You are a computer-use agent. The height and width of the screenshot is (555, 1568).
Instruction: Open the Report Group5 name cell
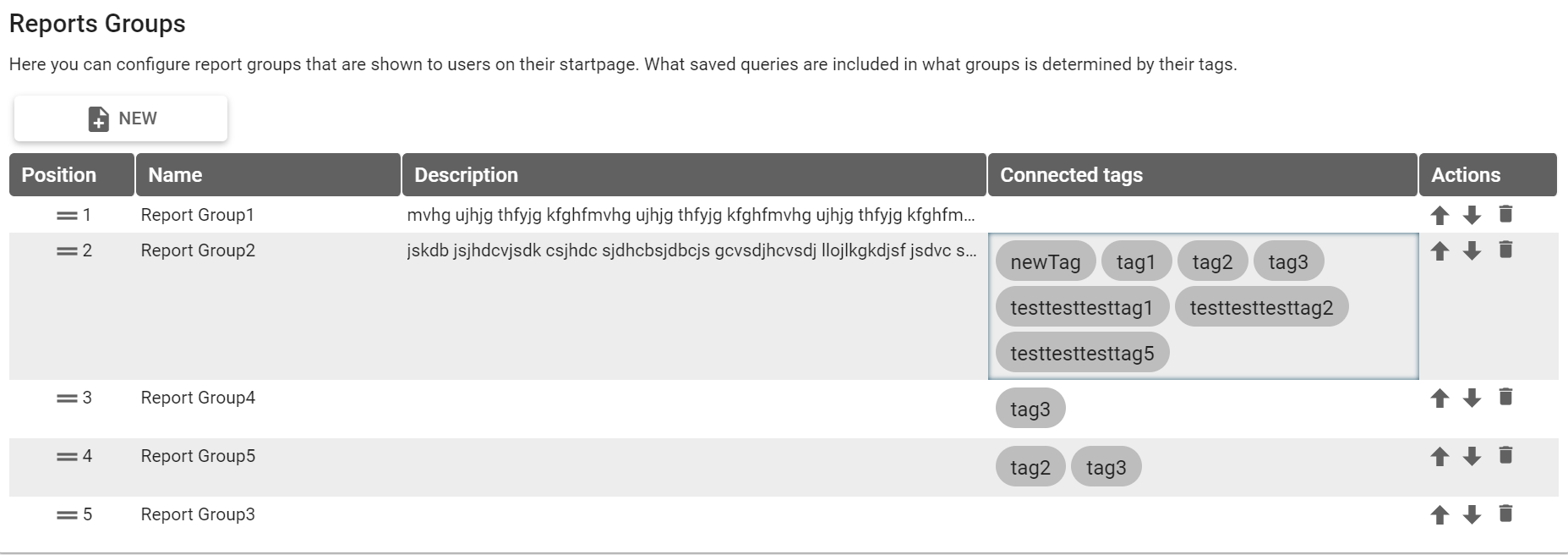(198, 456)
